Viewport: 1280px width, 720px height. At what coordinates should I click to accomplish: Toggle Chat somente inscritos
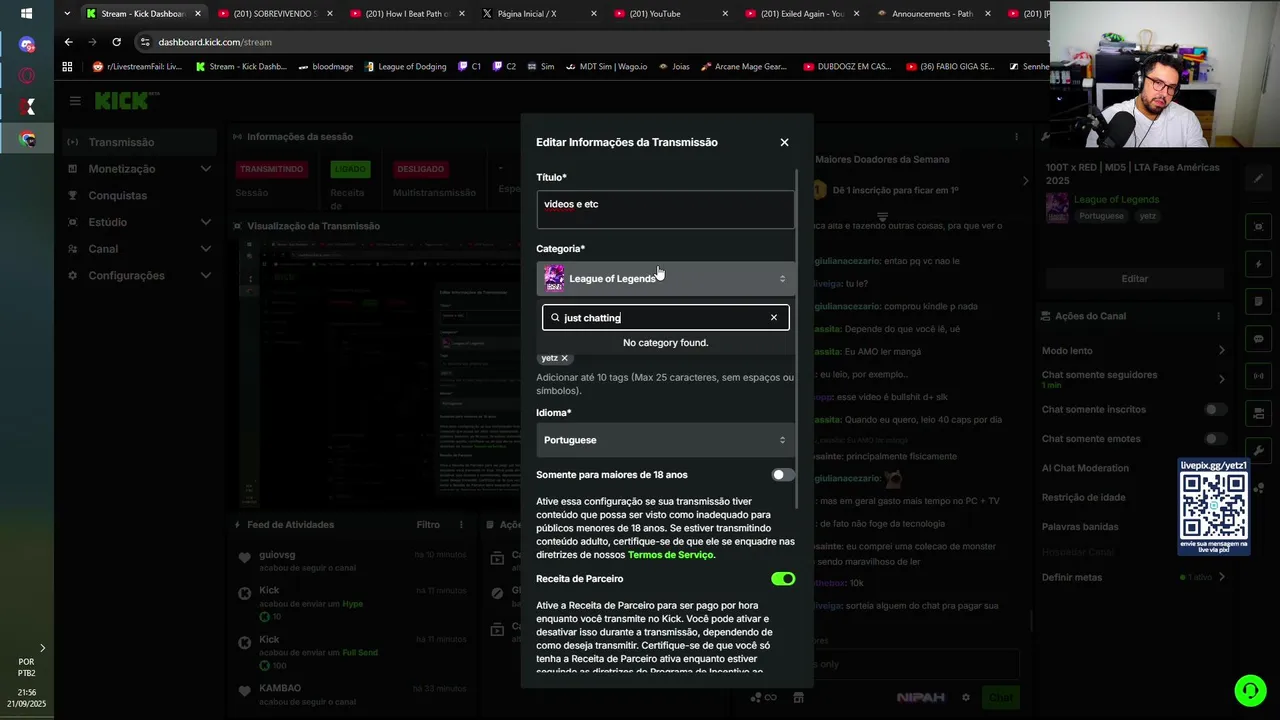pyautogui.click(x=1215, y=410)
